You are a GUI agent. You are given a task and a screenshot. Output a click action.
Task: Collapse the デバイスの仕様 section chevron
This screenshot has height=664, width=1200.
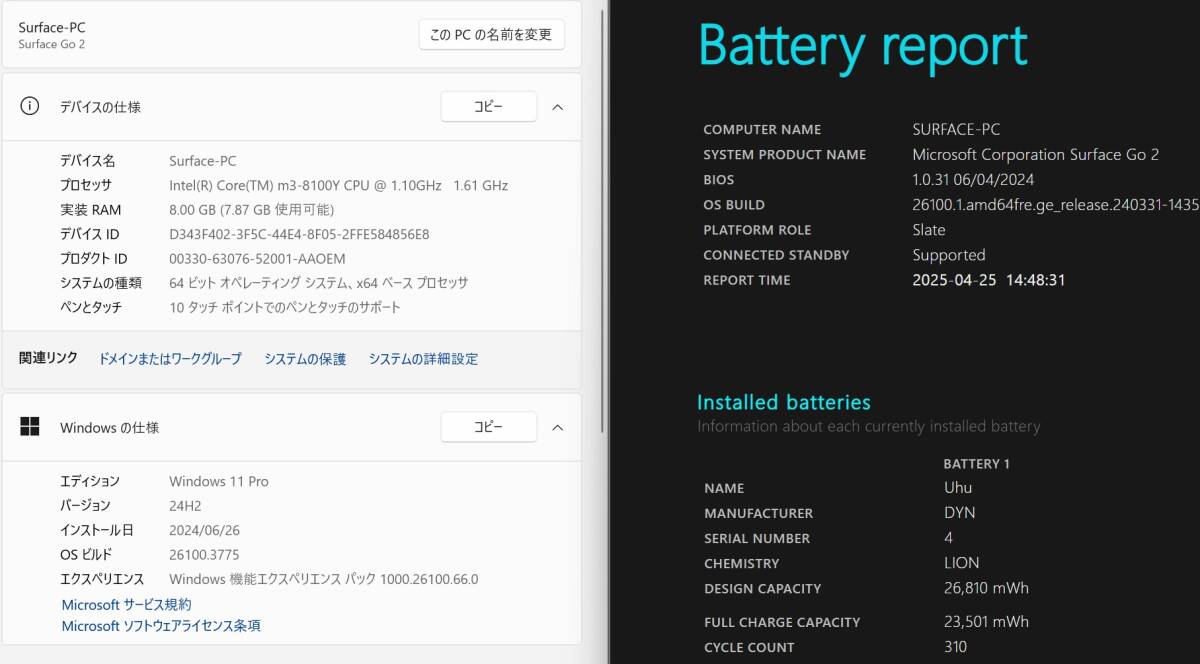pos(558,107)
